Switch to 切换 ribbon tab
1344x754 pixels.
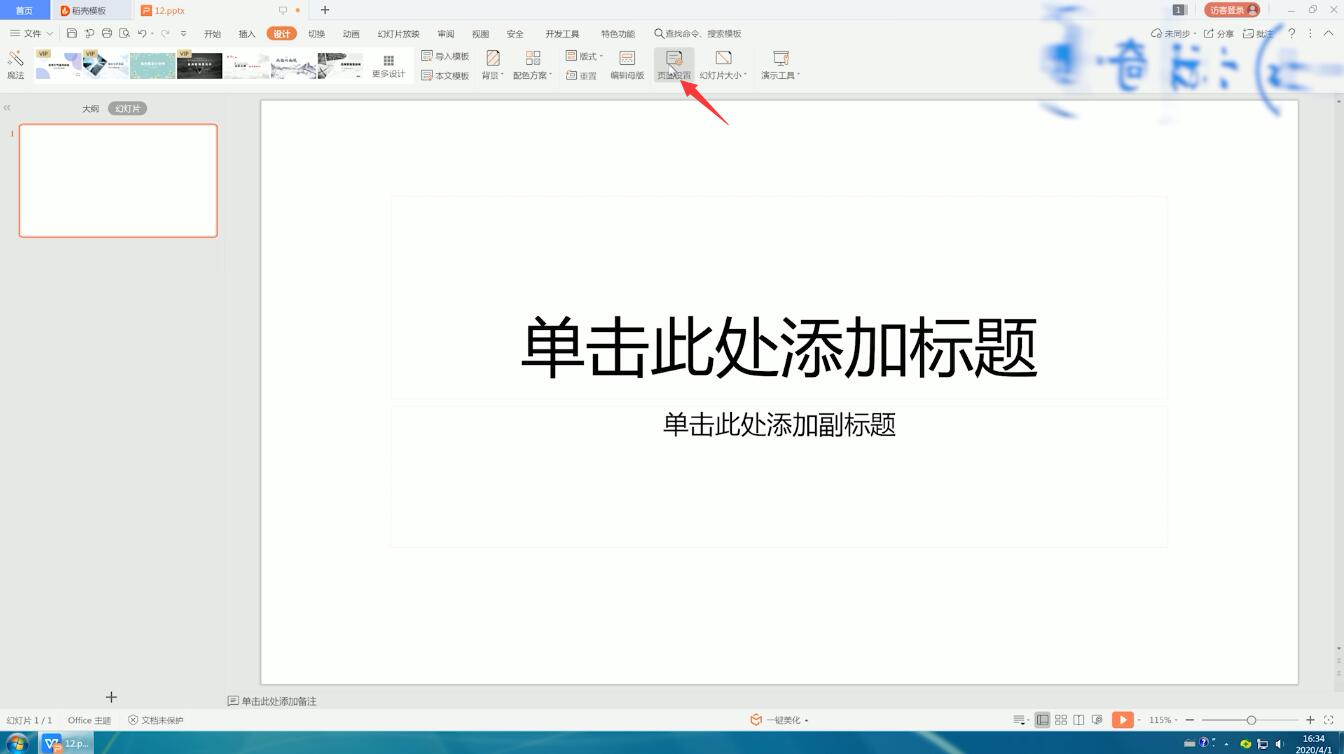(x=316, y=34)
